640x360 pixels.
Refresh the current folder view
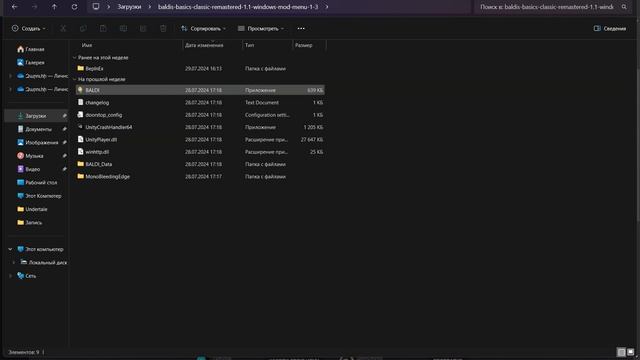(74, 7)
